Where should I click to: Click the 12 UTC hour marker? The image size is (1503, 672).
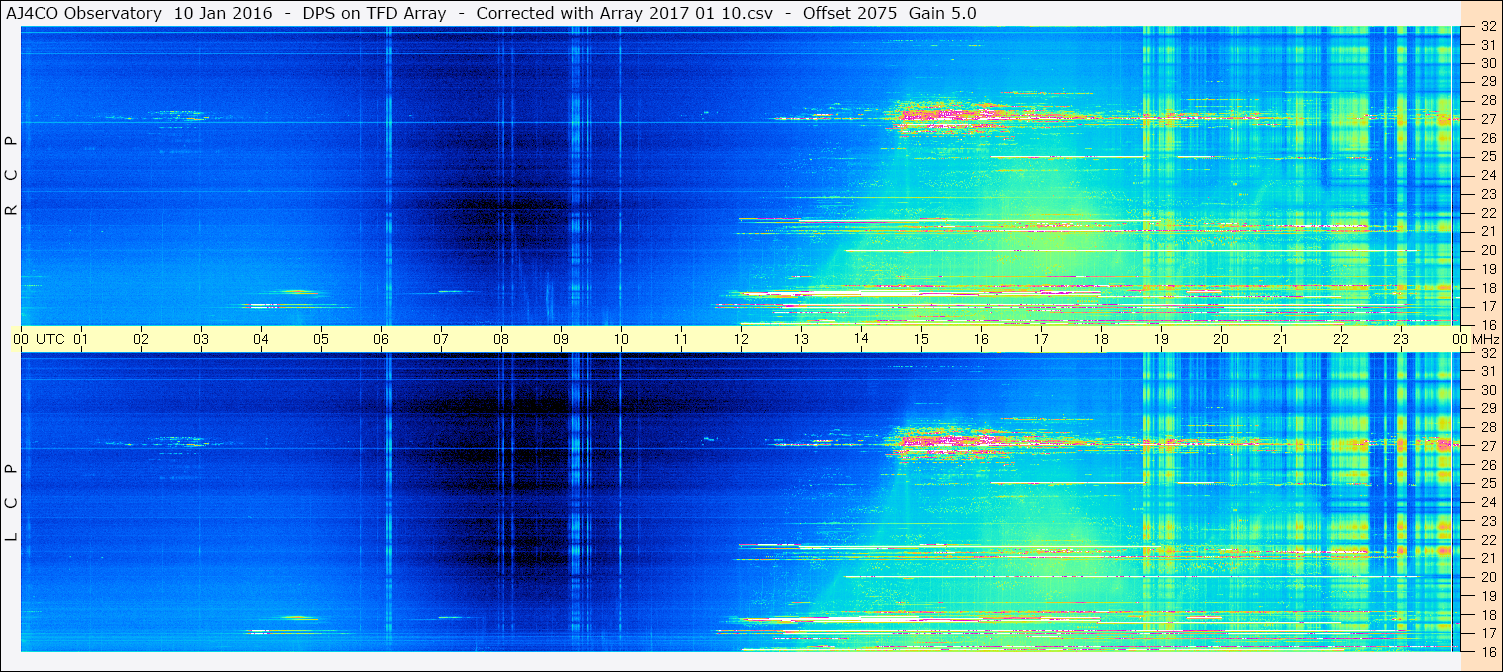[741, 339]
